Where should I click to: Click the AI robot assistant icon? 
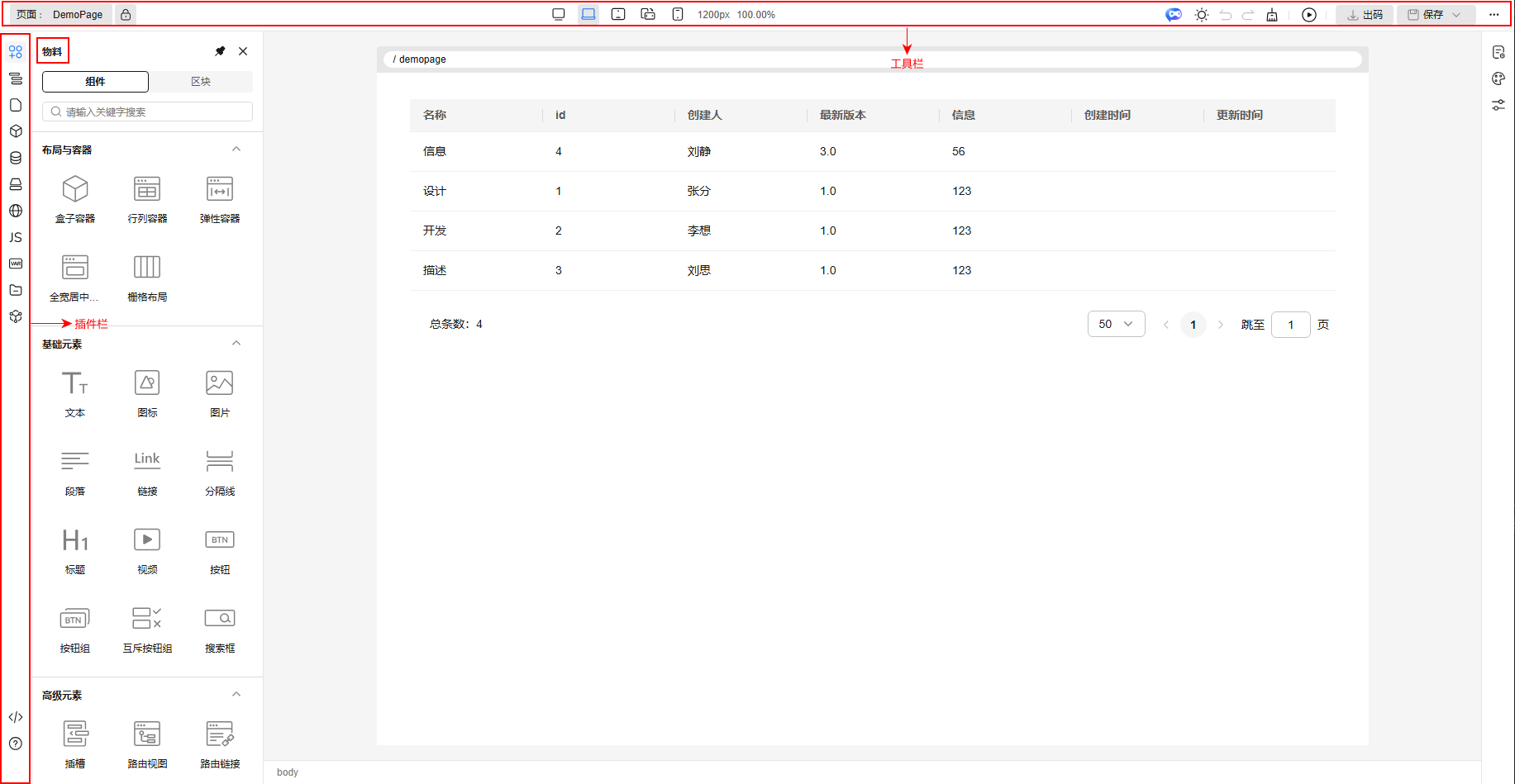click(1173, 15)
